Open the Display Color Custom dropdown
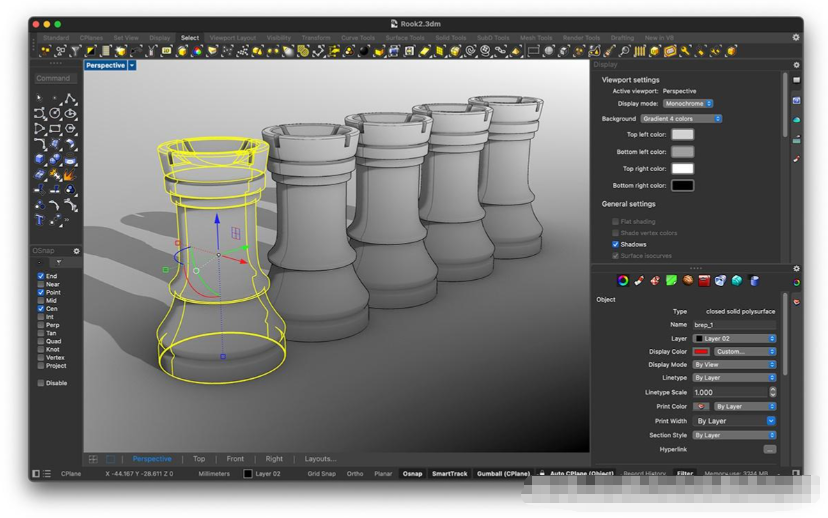 click(745, 352)
